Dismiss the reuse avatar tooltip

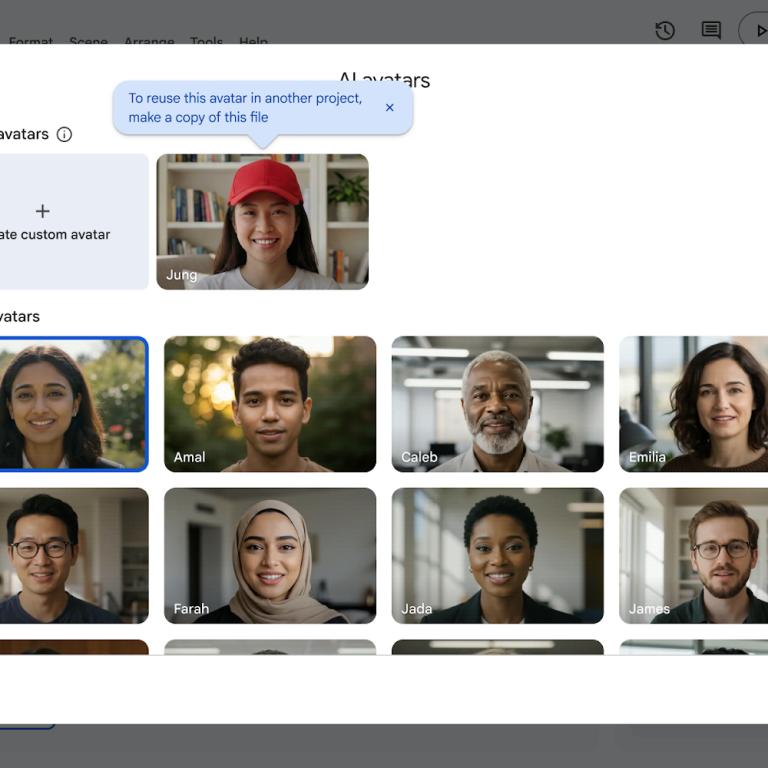pos(390,108)
